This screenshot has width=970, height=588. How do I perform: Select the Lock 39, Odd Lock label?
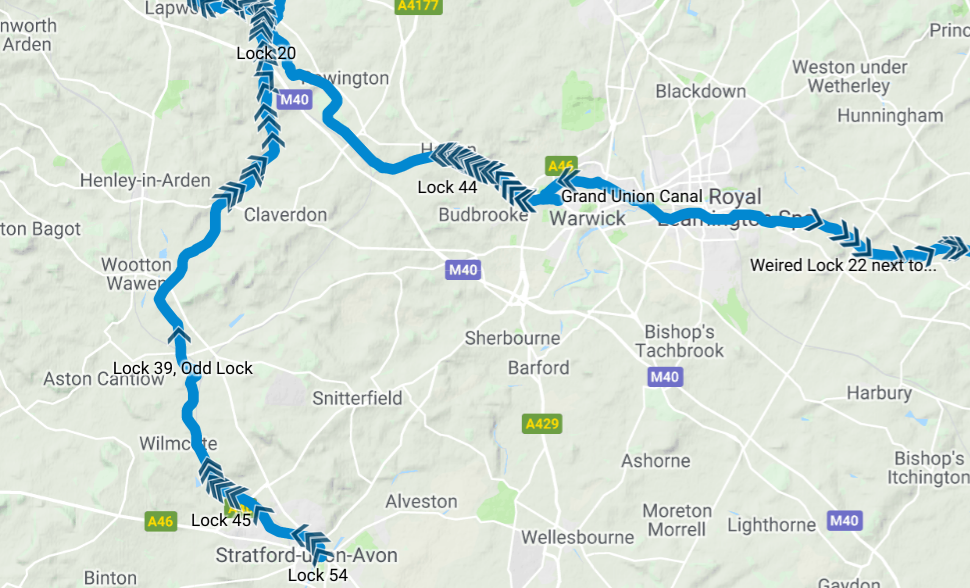click(x=183, y=368)
